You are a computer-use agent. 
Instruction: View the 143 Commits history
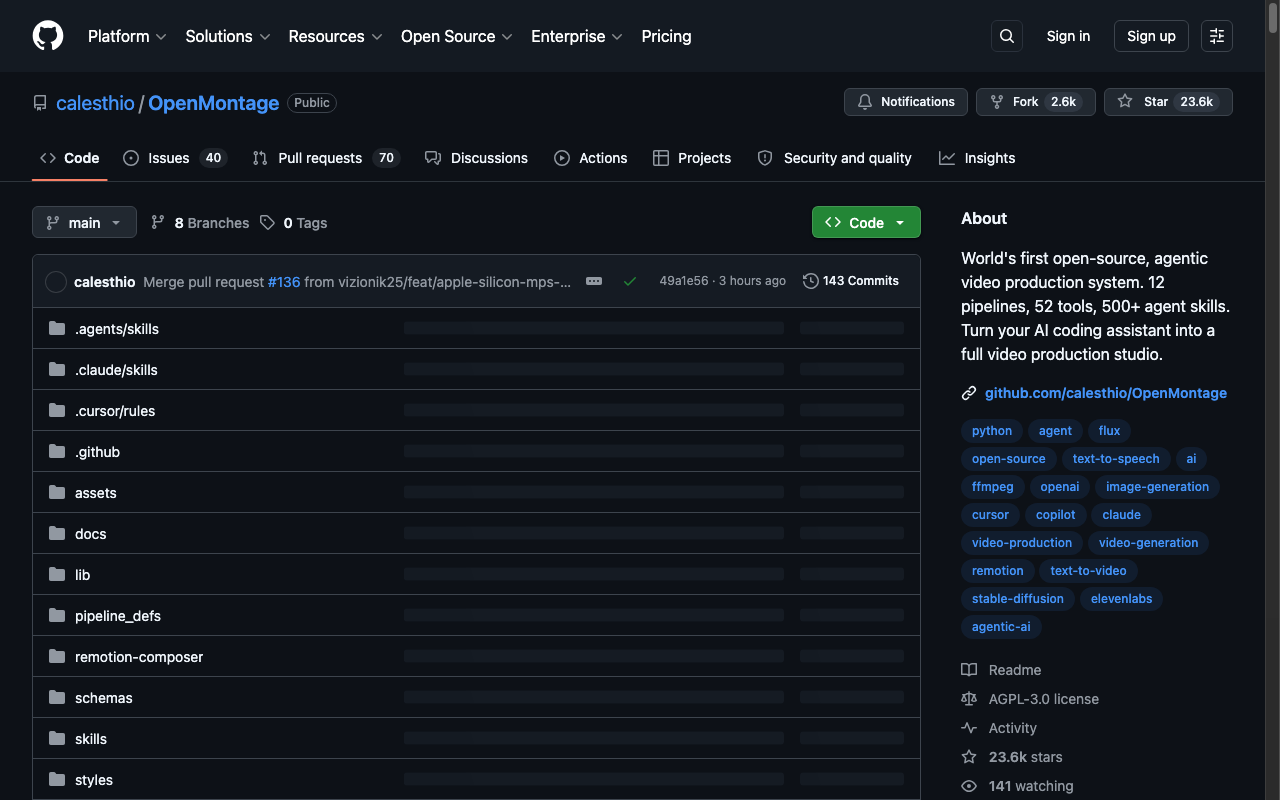[x=851, y=281]
